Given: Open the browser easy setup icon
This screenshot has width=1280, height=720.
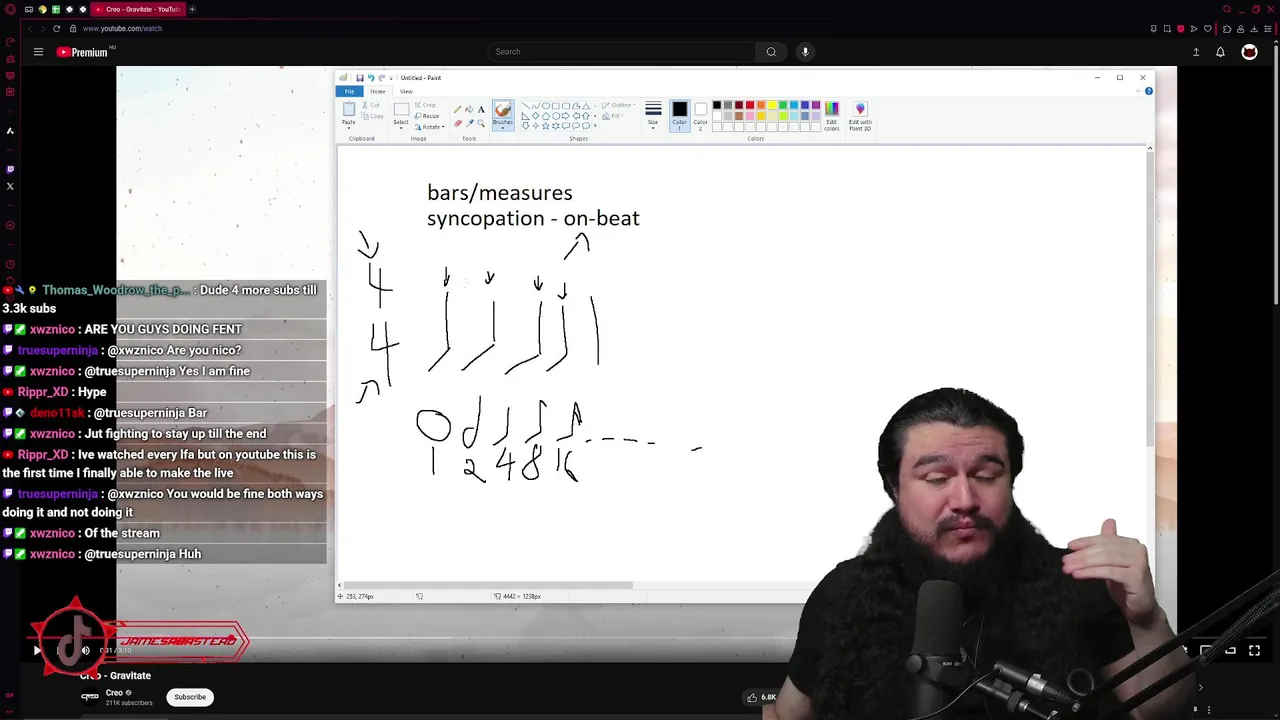Looking at the screenshot, I should click(x=1268, y=28).
